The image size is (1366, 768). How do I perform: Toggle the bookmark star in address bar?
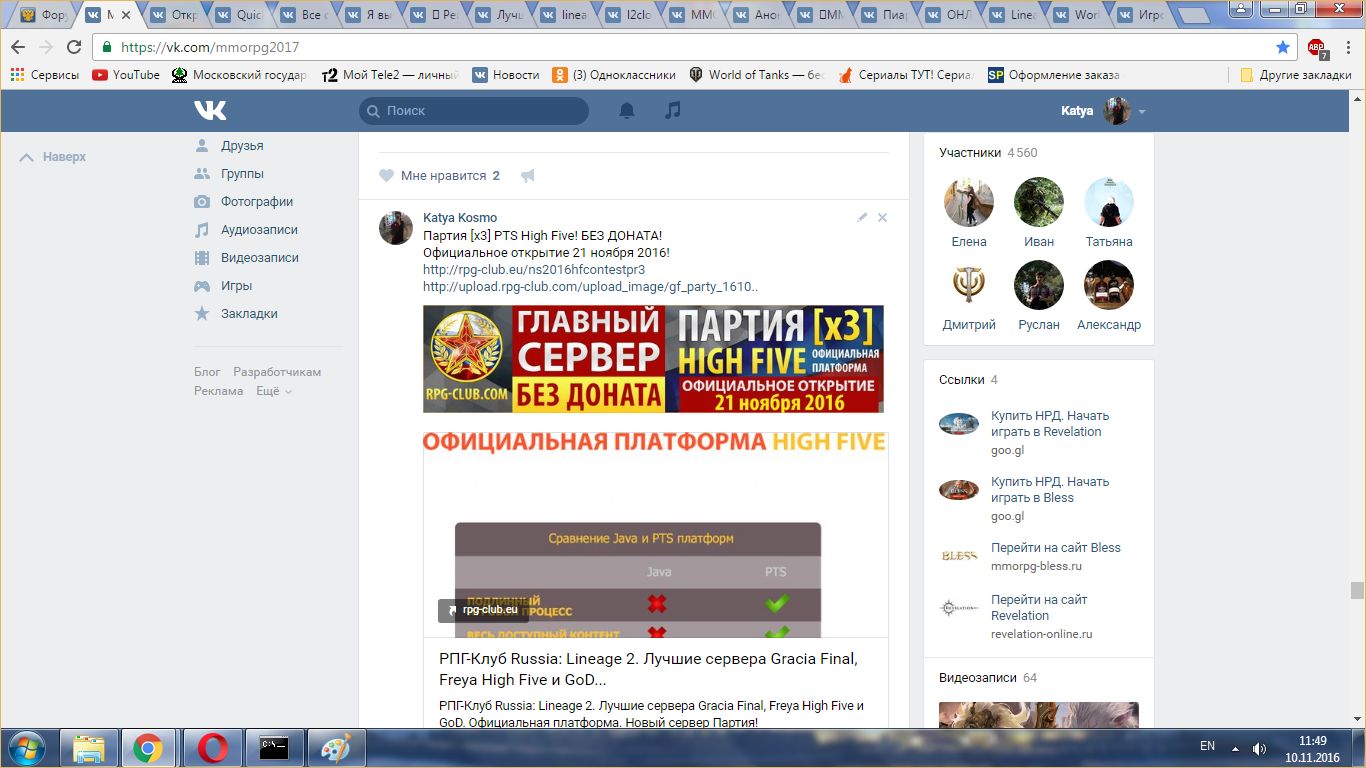(1283, 47)
